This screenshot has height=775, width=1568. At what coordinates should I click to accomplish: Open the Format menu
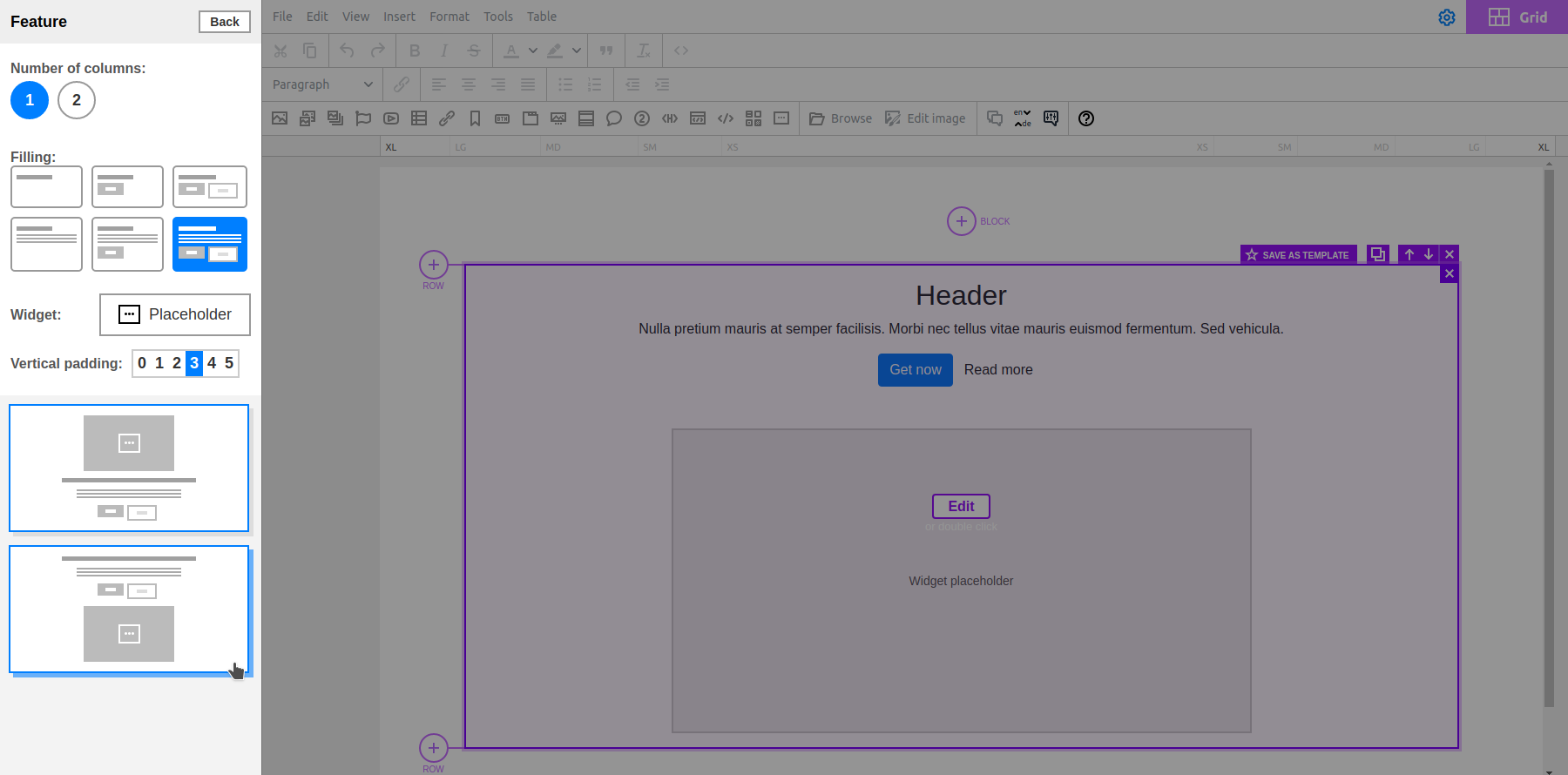click(449, 17)
